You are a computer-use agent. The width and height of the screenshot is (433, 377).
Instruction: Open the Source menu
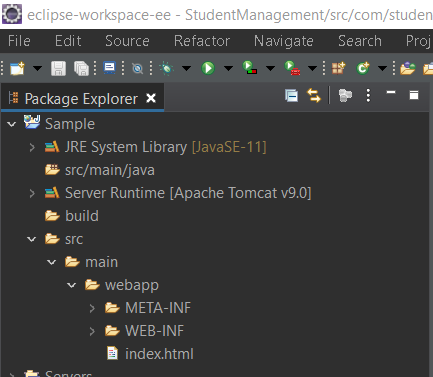(x=127, y=41)
